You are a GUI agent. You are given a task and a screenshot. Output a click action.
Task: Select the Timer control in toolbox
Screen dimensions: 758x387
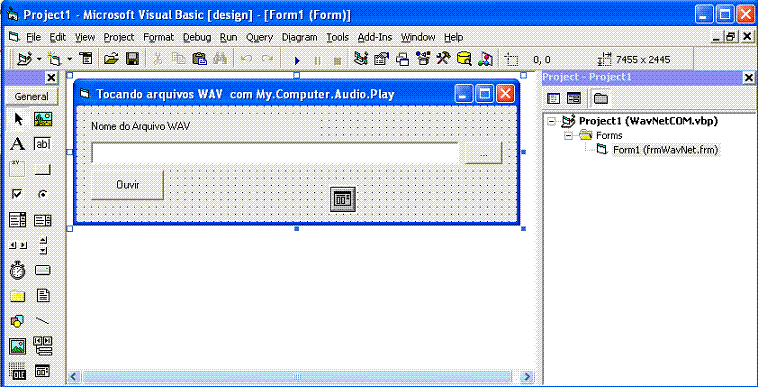tap(18, 270)
